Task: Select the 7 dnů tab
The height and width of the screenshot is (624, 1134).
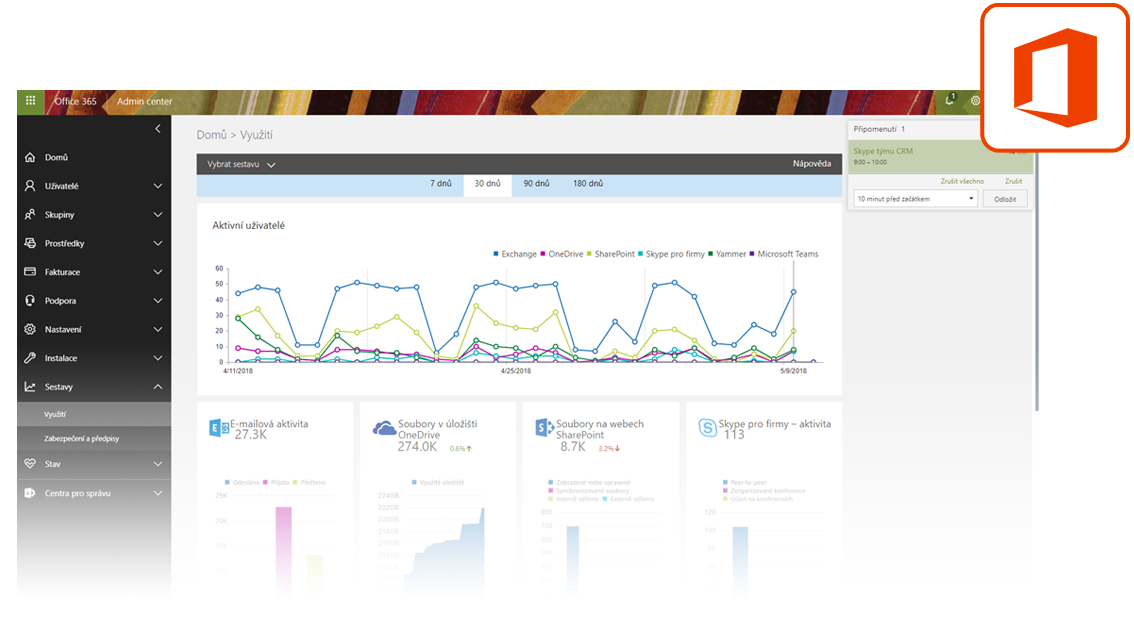Action: pos(440,184)
